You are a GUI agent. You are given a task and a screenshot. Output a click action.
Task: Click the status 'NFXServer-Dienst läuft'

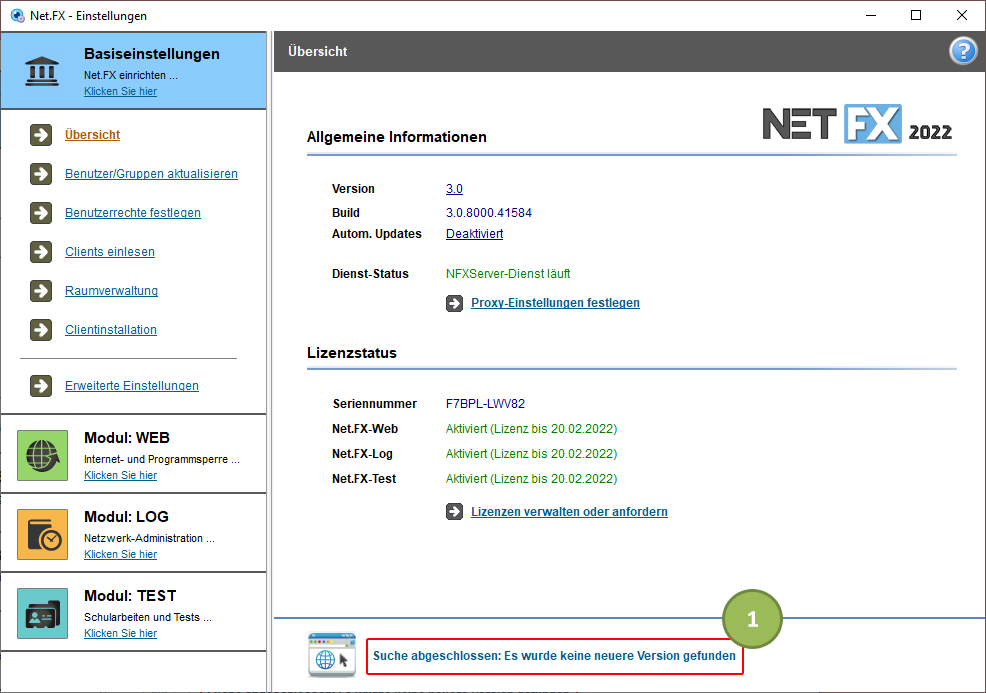click(x=508, y=274)
